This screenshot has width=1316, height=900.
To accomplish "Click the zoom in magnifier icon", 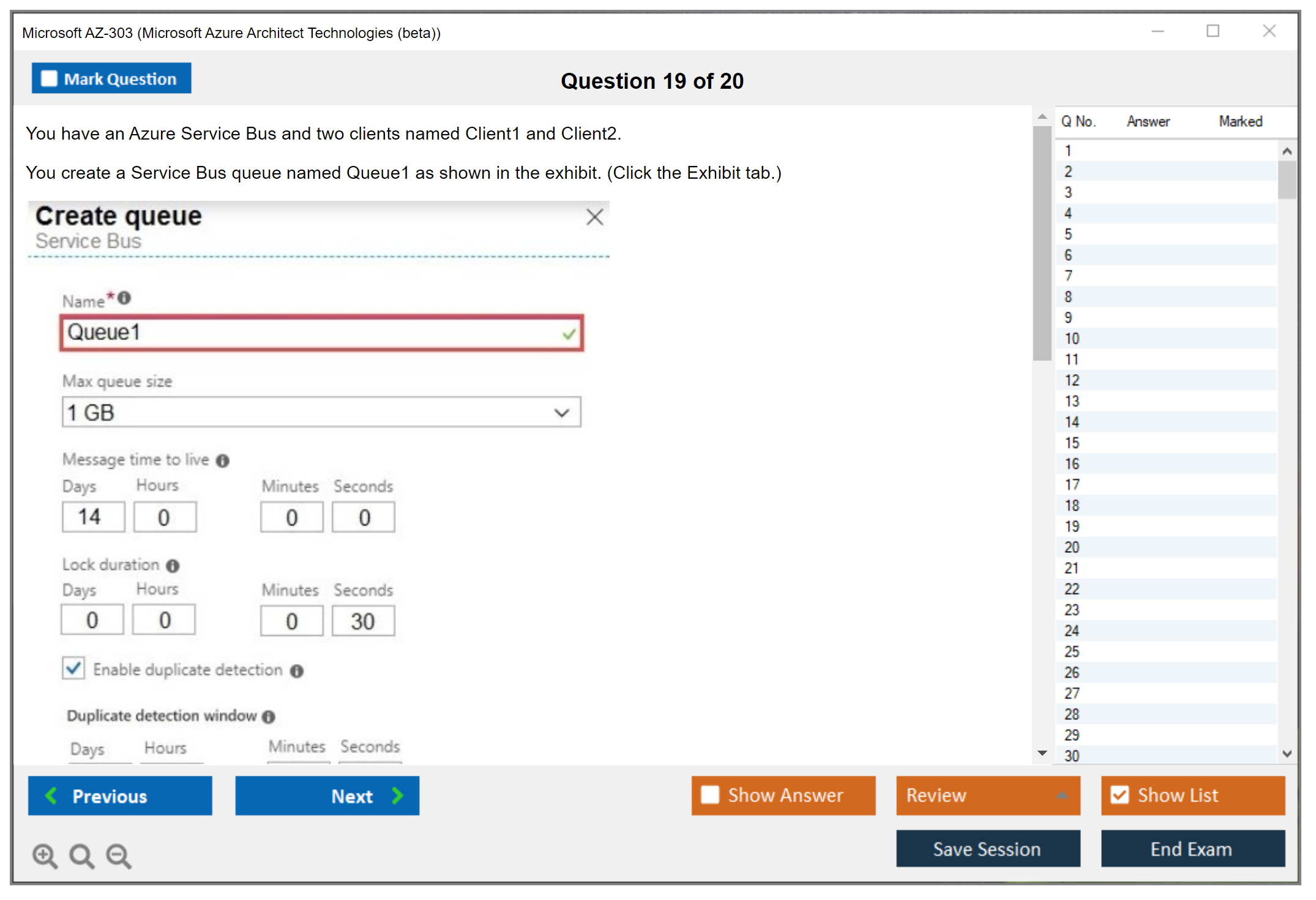I will [x=45, y=855].
